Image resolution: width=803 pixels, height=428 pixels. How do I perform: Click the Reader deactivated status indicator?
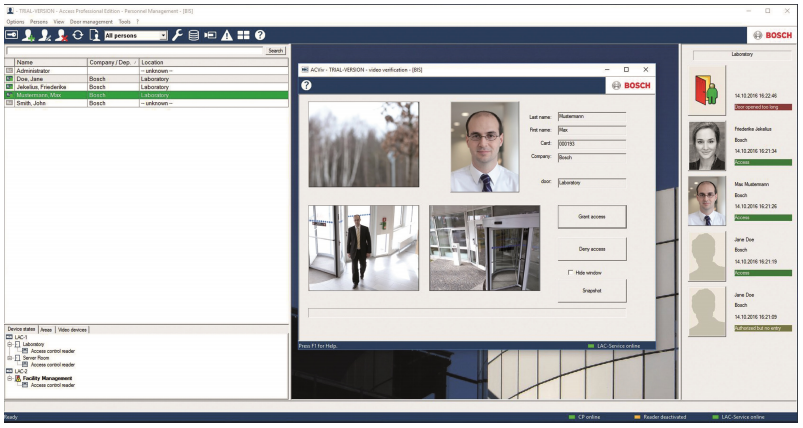tap(660, 417)
